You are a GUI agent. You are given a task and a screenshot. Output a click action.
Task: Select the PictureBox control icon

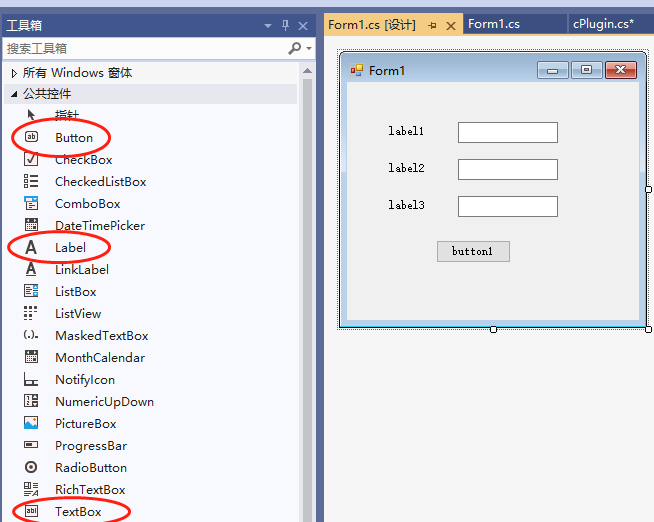click(31, 423)
